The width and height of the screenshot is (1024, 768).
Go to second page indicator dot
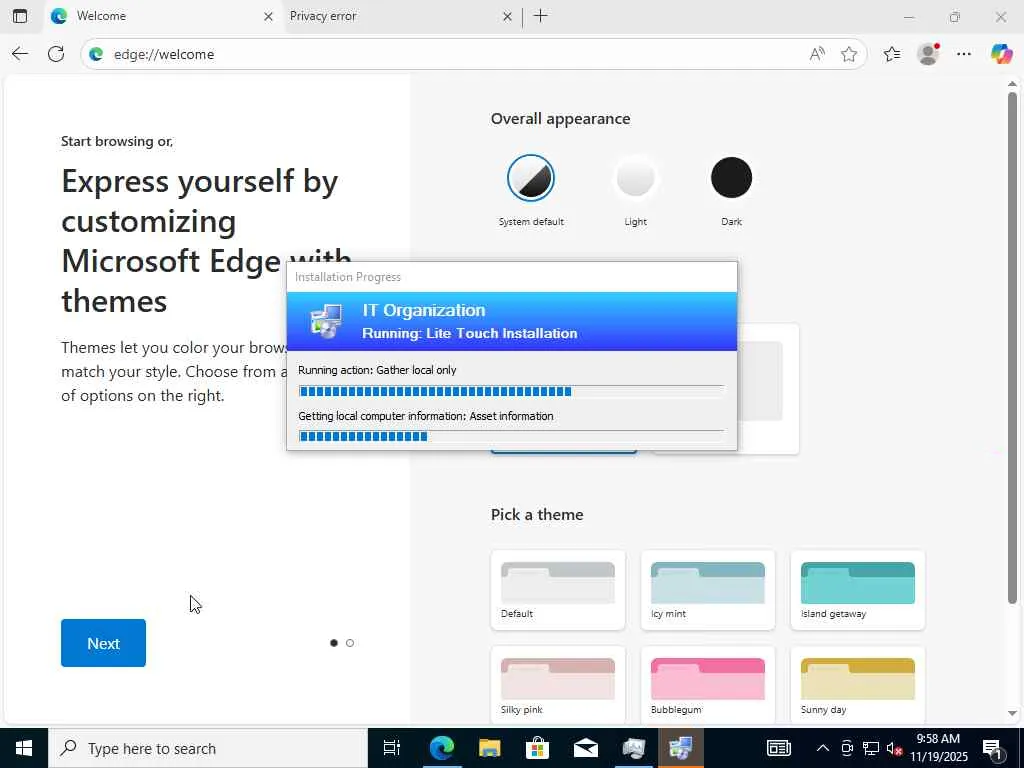click(x=350, y=643)
